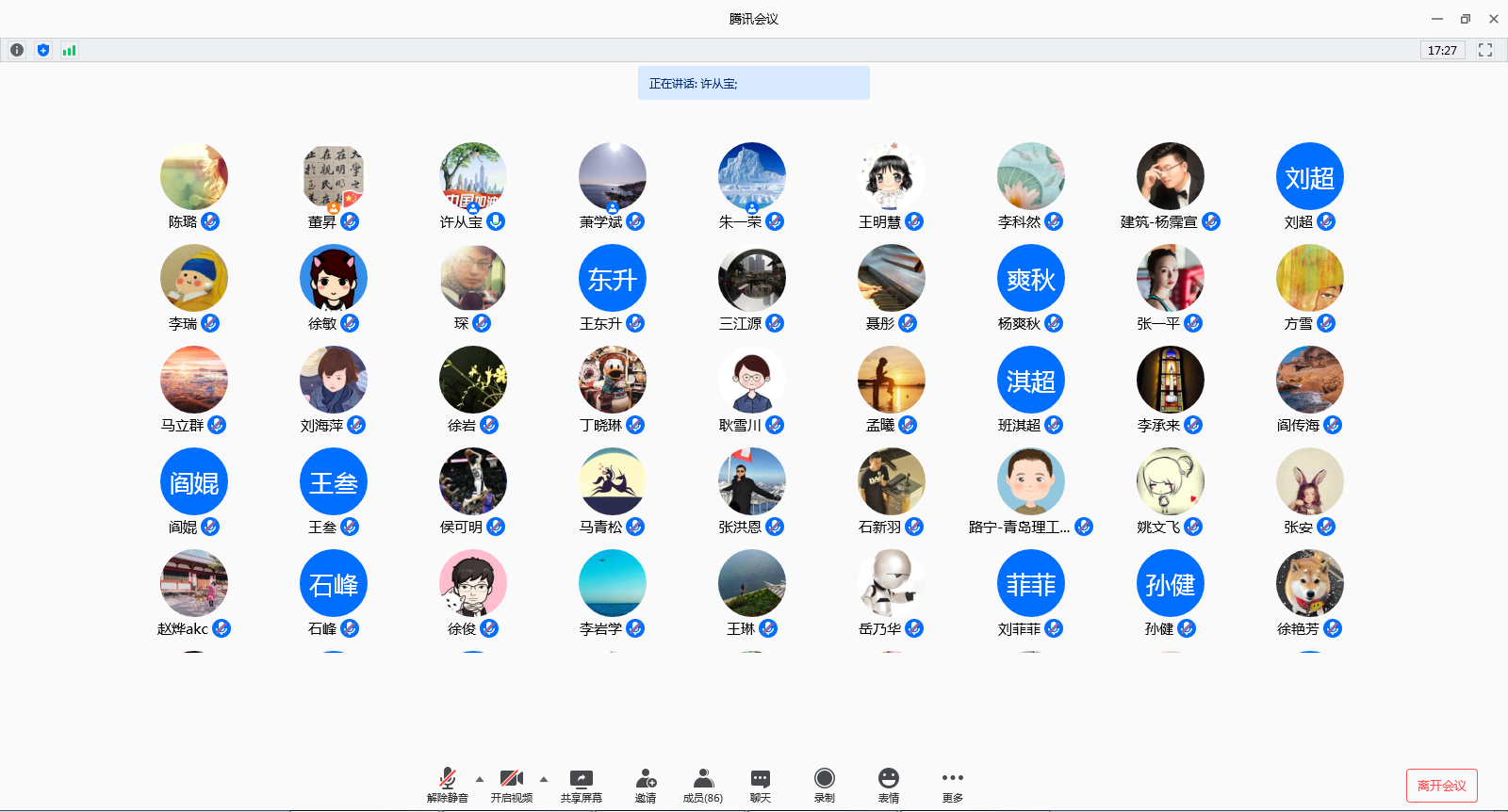Select 徐艳芳's dog avatar
This screenshot has width=1508, height=812.
1309,583
